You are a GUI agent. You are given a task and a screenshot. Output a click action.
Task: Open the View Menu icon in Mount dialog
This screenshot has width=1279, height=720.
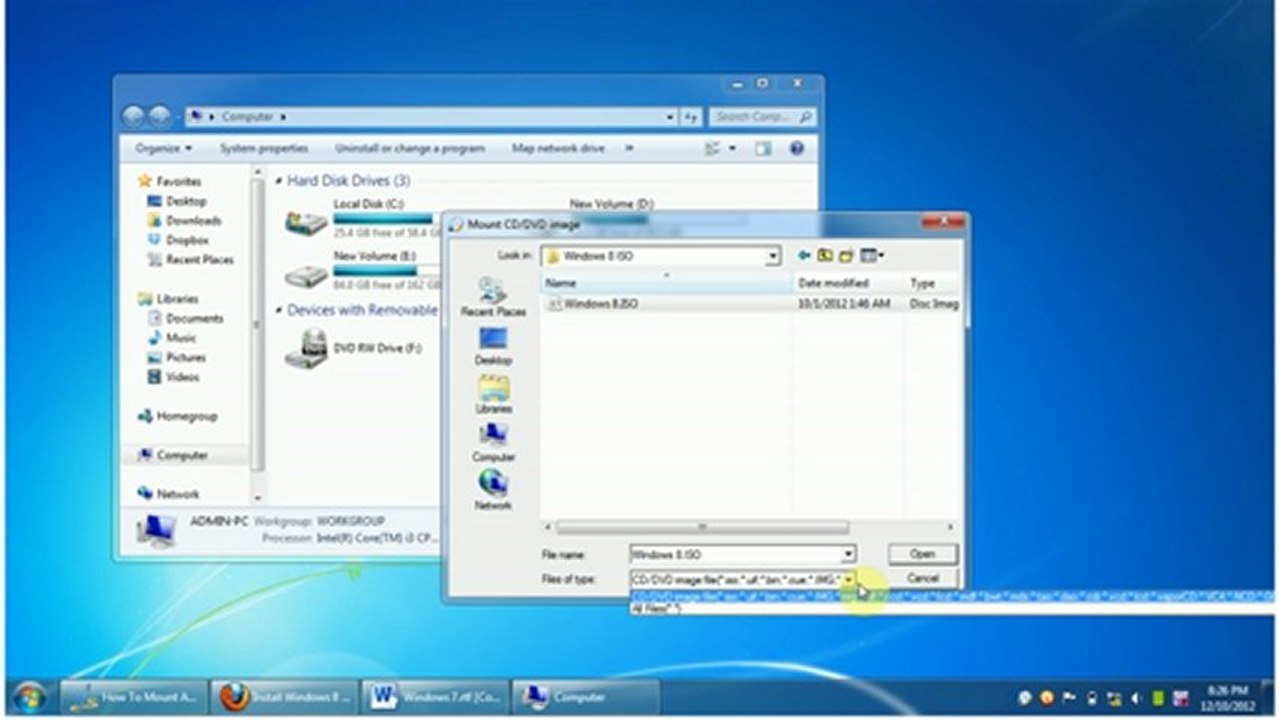tap(872, 256)
